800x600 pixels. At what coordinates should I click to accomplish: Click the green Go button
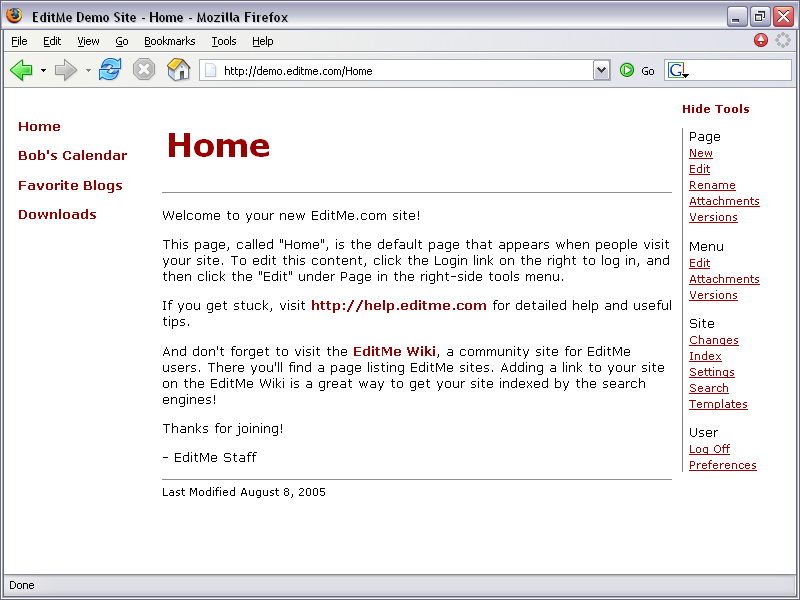point(637,70)
